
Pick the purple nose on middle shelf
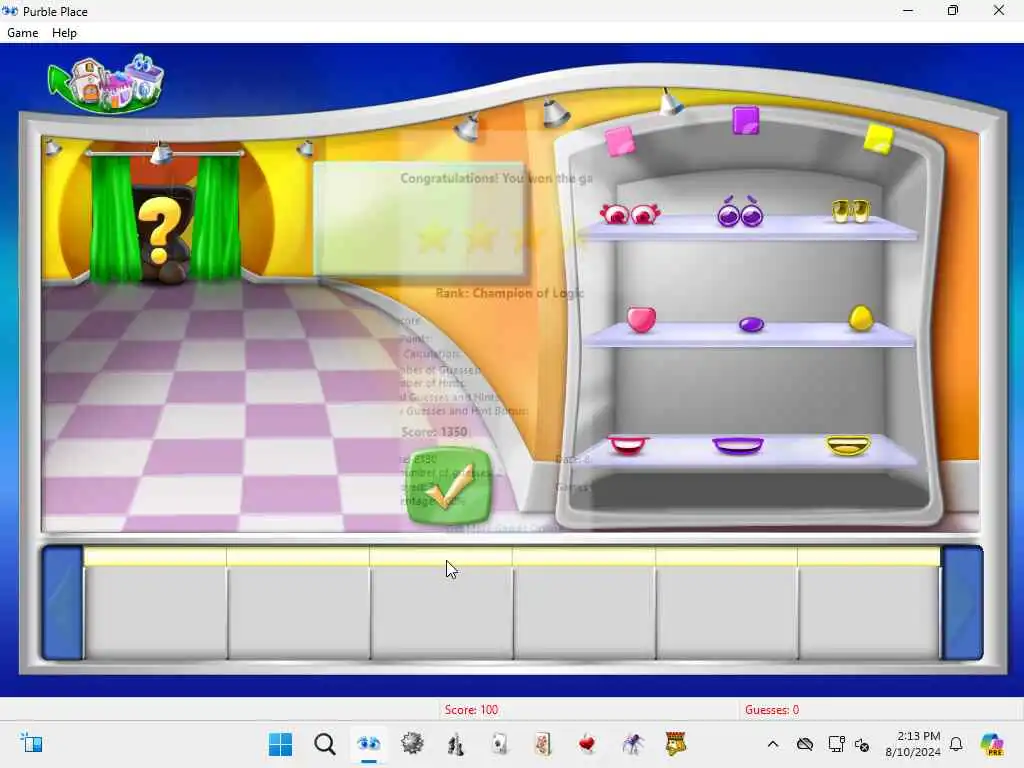click(751, 324)
